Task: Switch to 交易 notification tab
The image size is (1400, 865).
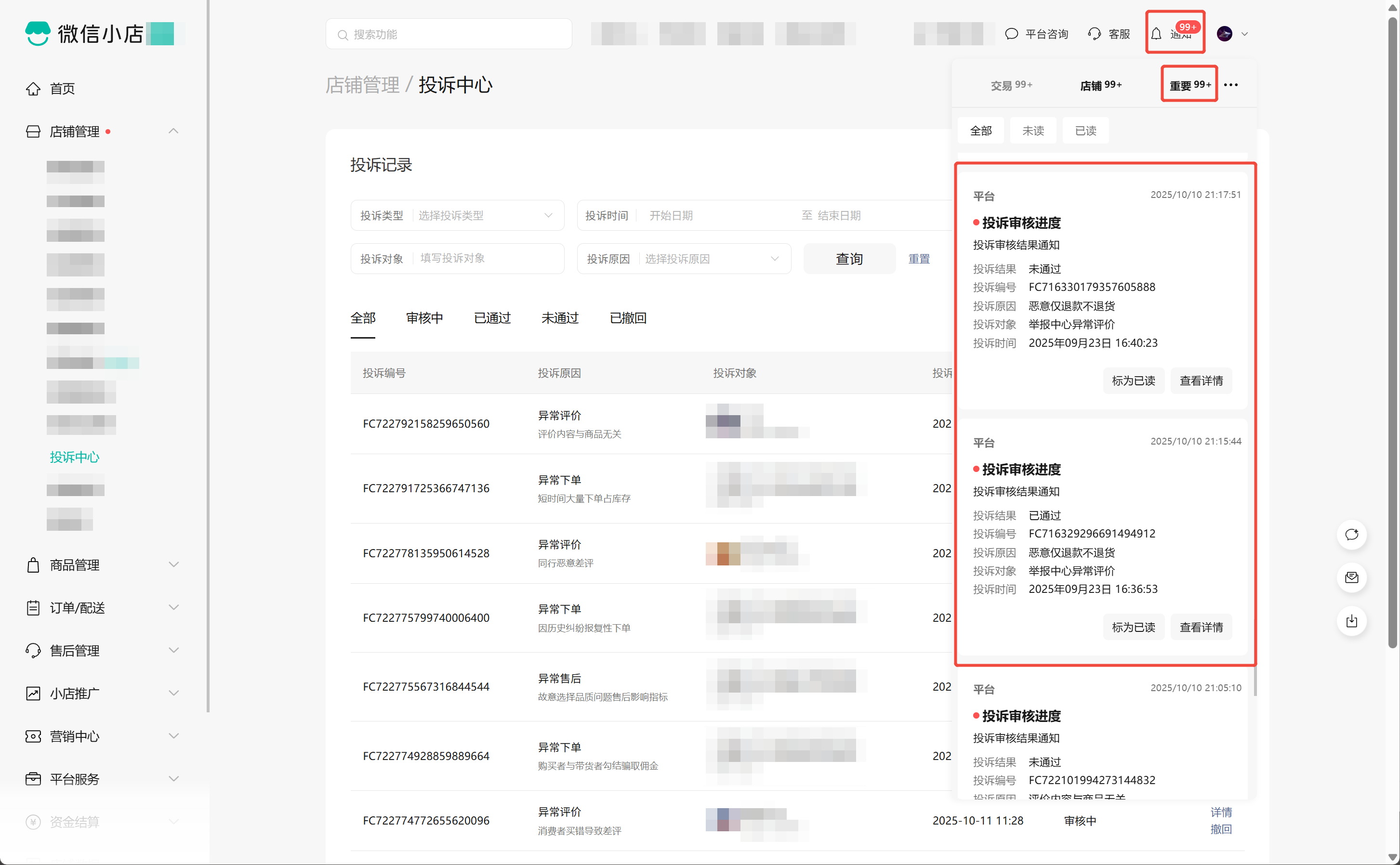Action: [x=1011, y=85]
